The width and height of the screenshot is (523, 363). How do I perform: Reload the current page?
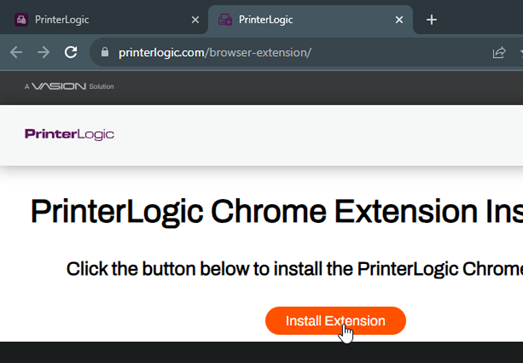point(71,52)
